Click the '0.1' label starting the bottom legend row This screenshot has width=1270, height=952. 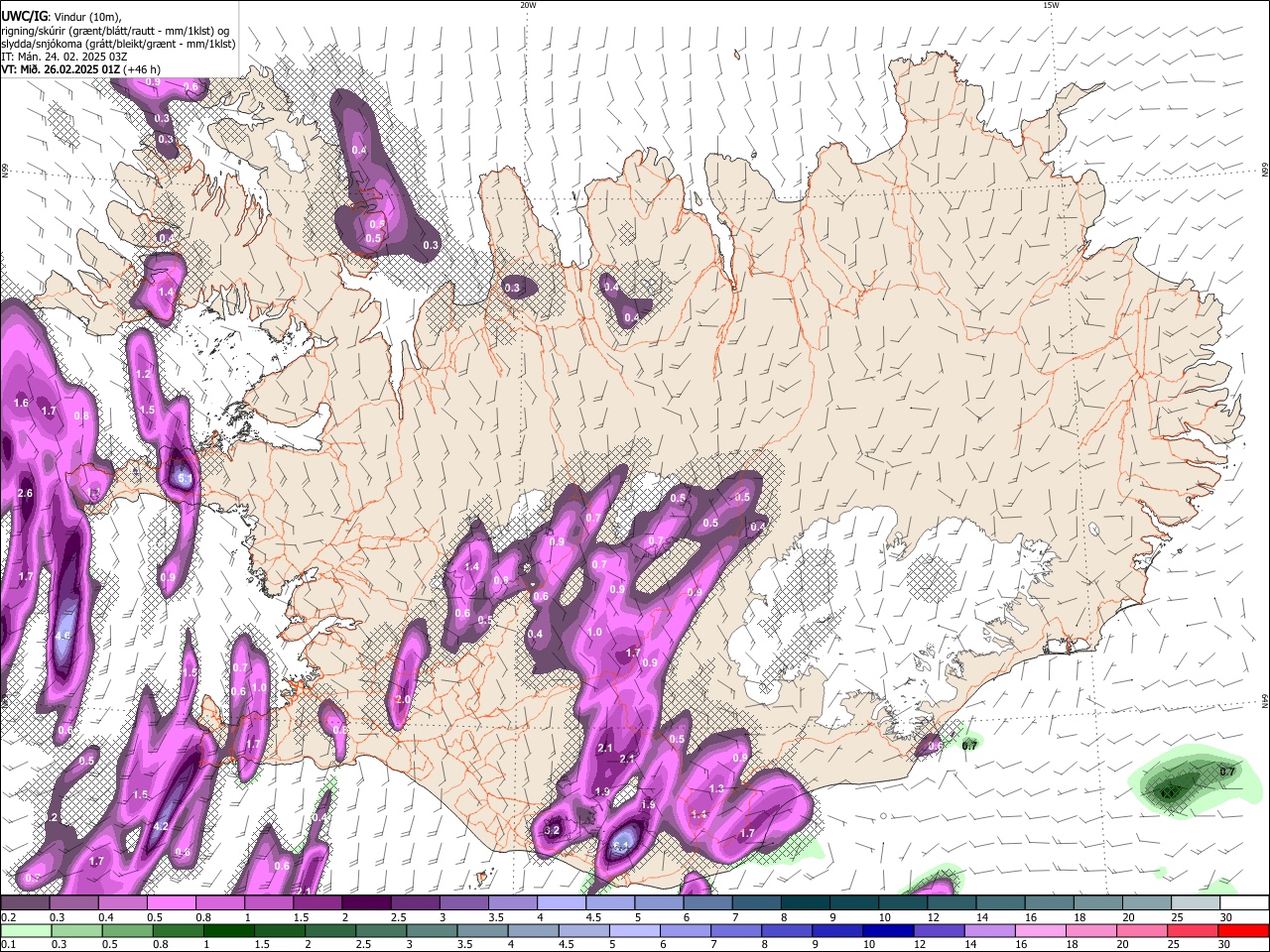[8, 945]
